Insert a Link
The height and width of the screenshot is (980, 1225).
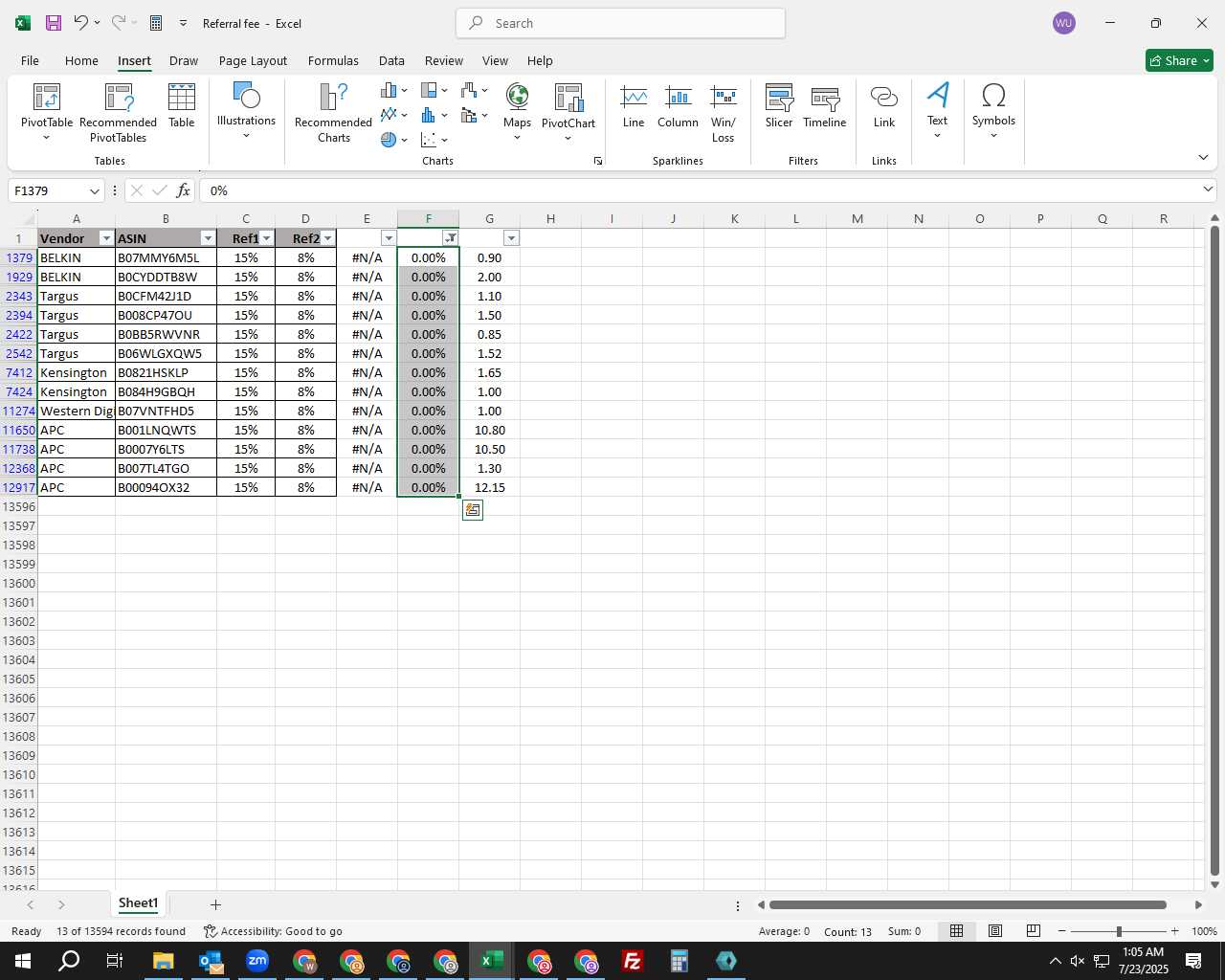884,105
